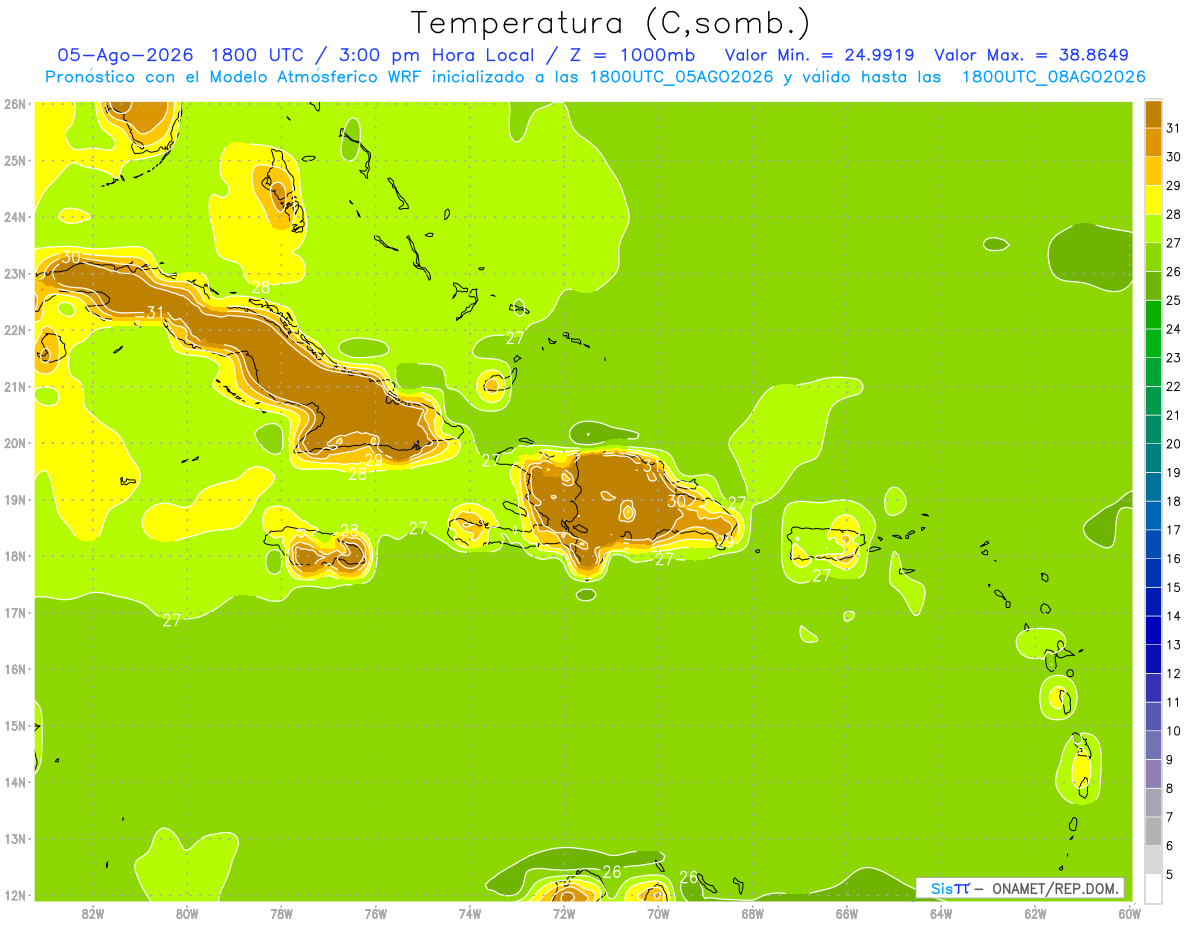Image resolution: width=1200 pixels, height=927 pixels.
Task: Click the '66W' longitude axis label
Action: pyautogui.click(x=846, y=913)
